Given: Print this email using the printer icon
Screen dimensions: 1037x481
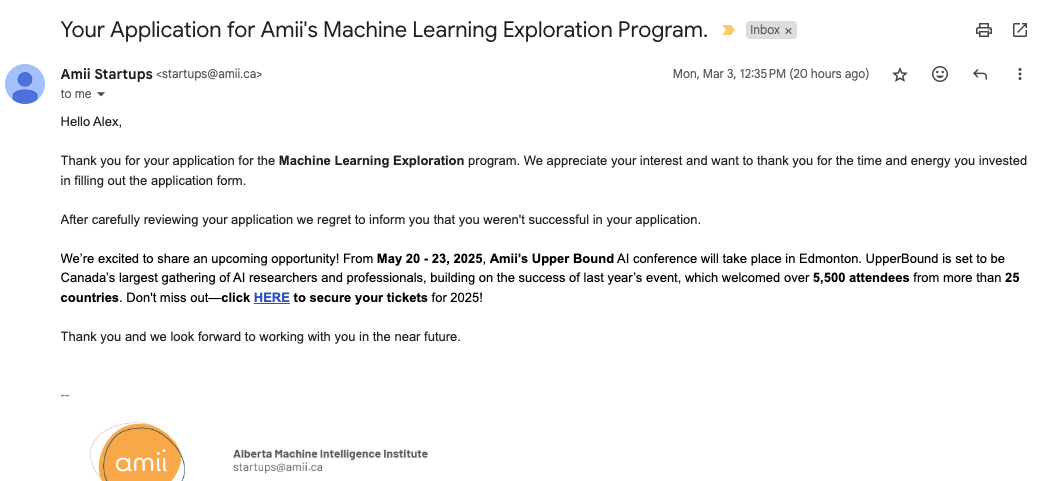Looking at the screenshot, I should coord(984,30).
